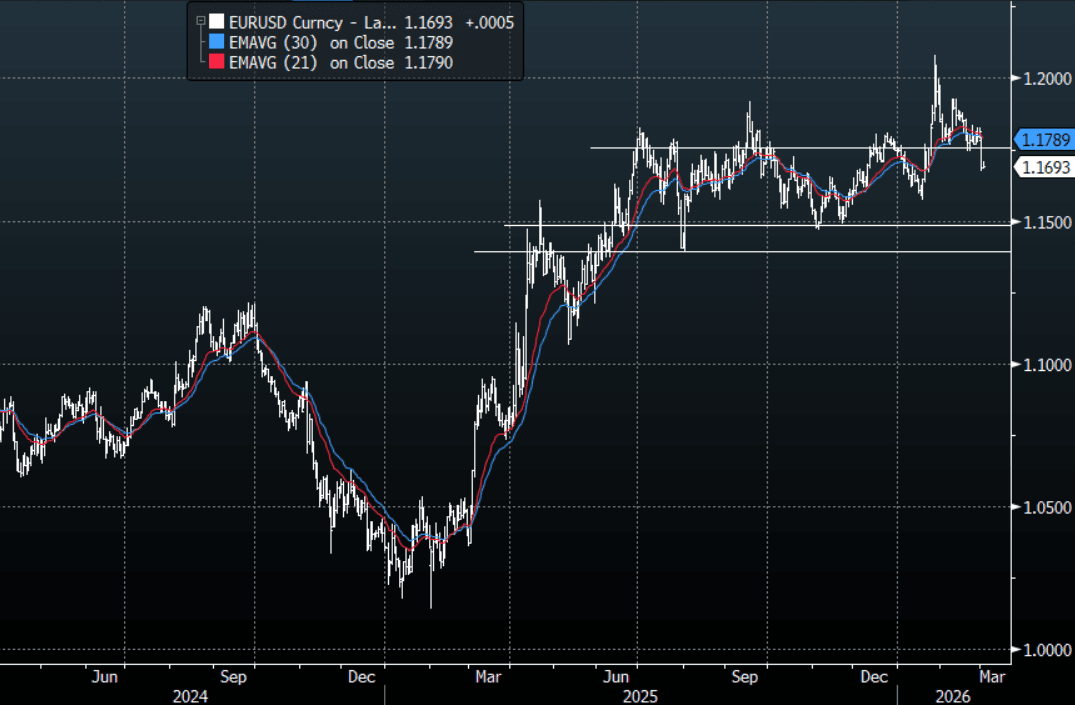Click the 2026 year label on time axis
The width and height of the screenshot is (1075, 705).
click(x=952, y=693)
